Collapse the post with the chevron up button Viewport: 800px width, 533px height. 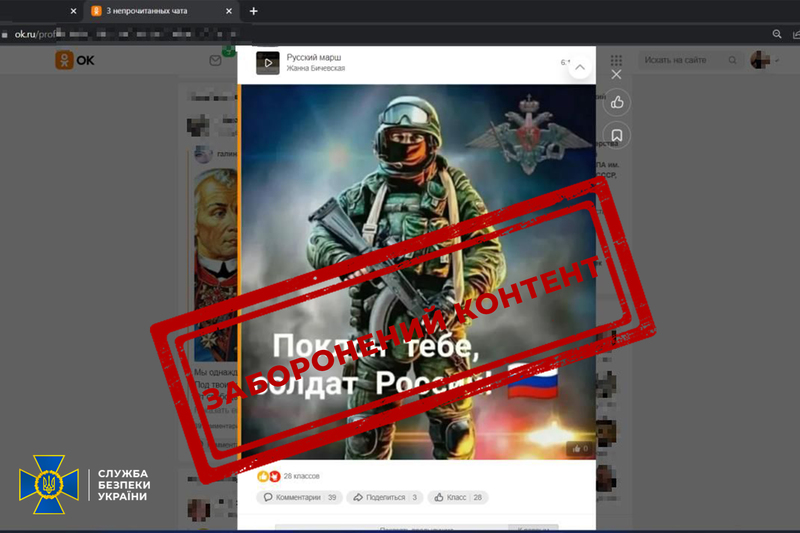pos(580,67)
